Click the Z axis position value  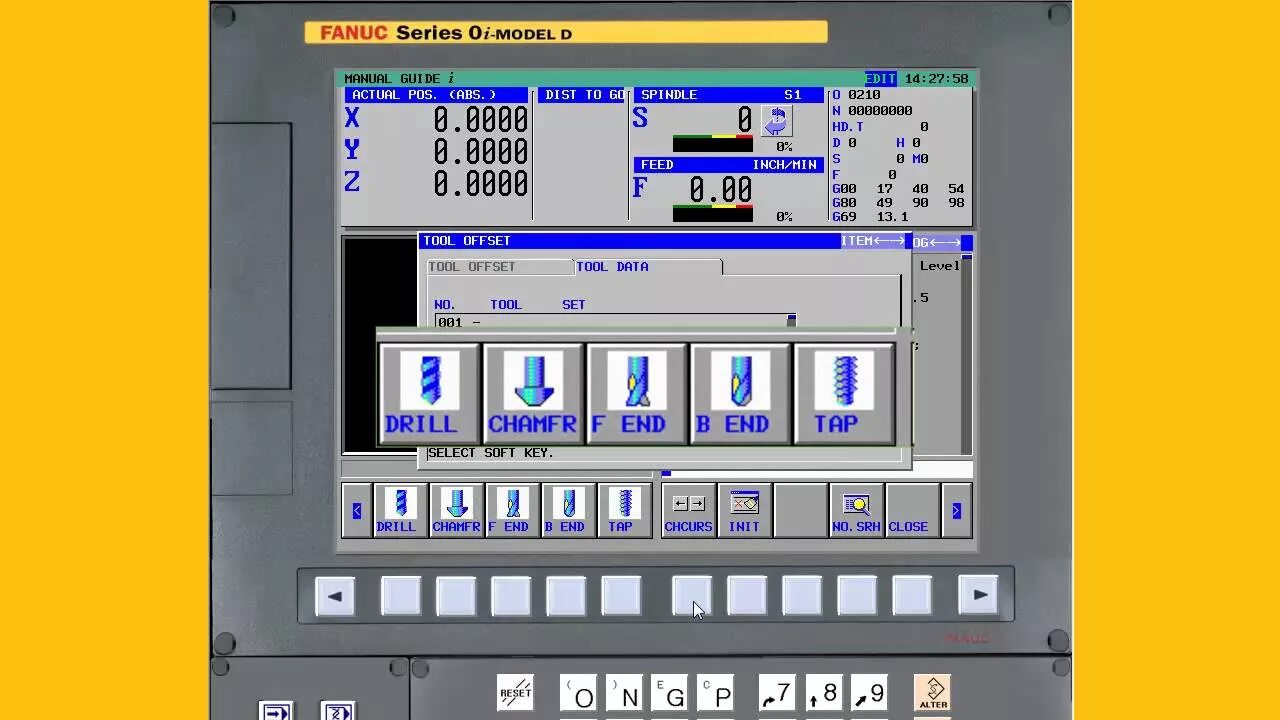click(x=480, y=184)
